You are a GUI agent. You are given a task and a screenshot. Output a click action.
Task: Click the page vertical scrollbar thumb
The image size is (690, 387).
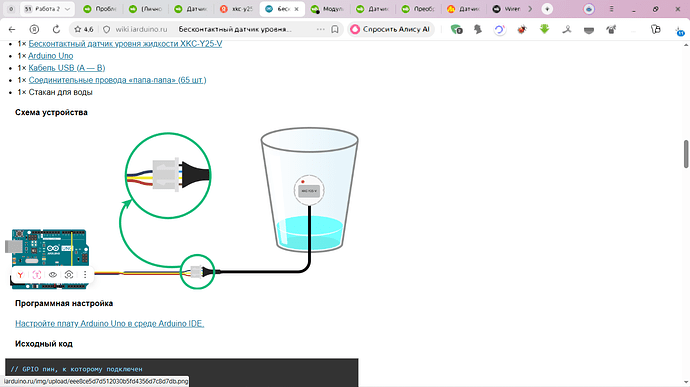686,154
